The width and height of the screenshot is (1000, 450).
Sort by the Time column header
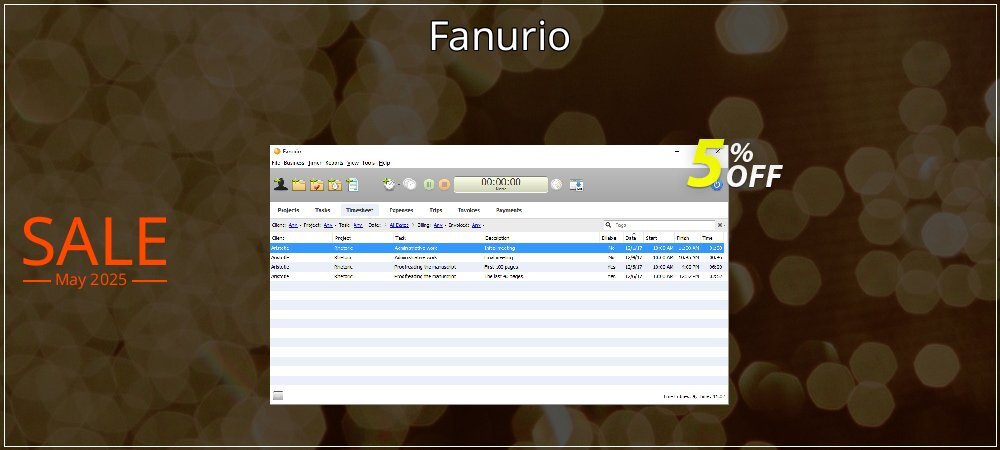pyautogui.click(x=712, y=238)
